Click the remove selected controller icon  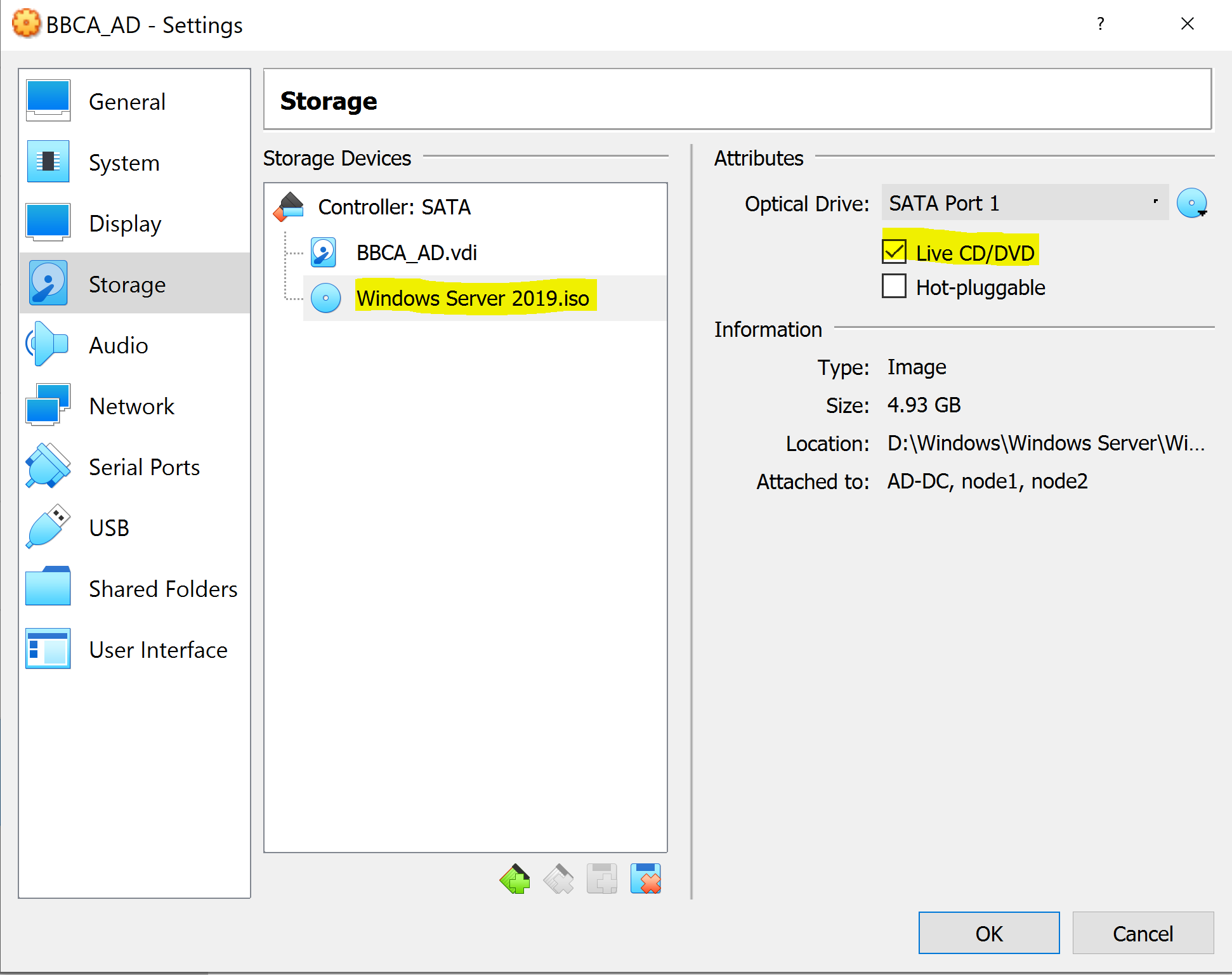point(558,879)
